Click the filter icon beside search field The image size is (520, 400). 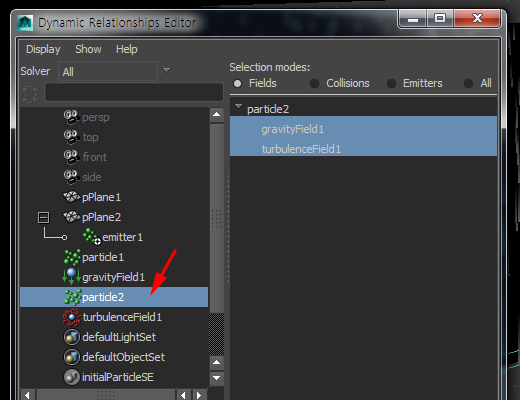pos(30,94)
